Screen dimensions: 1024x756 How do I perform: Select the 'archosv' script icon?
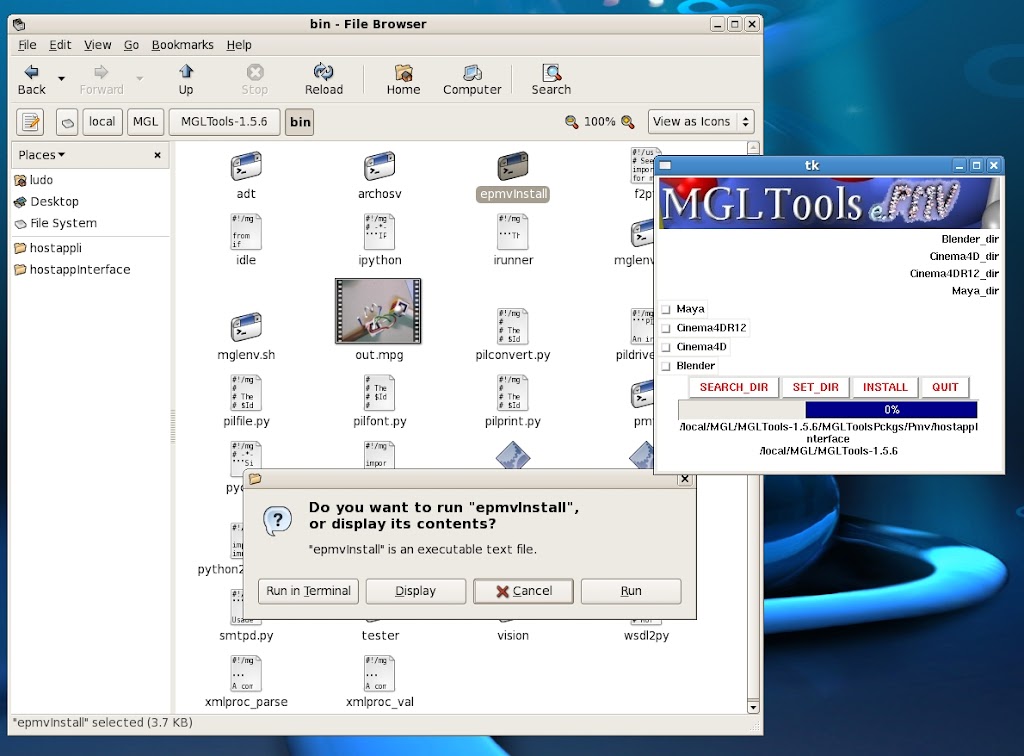coord(379,166)
